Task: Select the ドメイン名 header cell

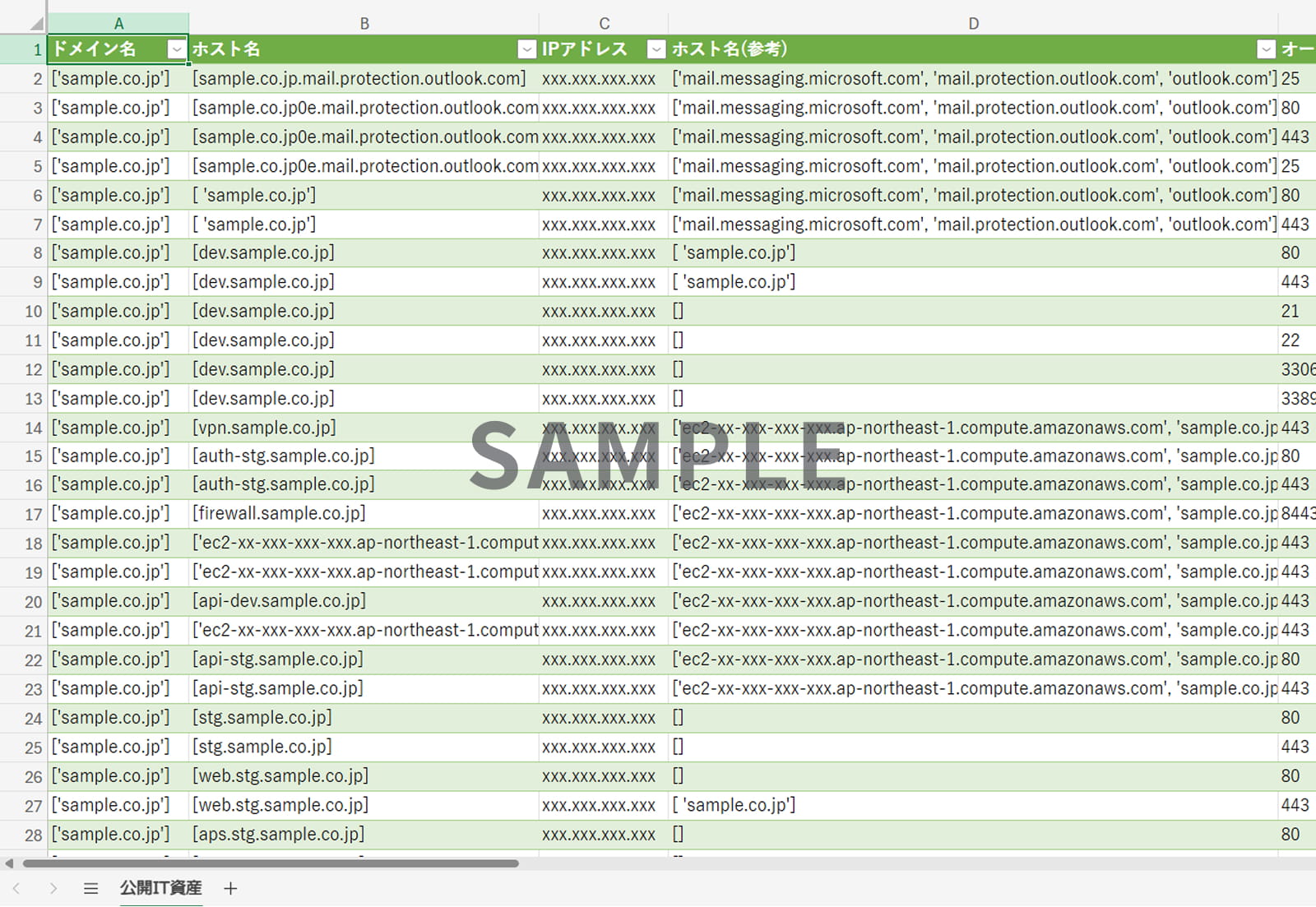Action: 118,49
